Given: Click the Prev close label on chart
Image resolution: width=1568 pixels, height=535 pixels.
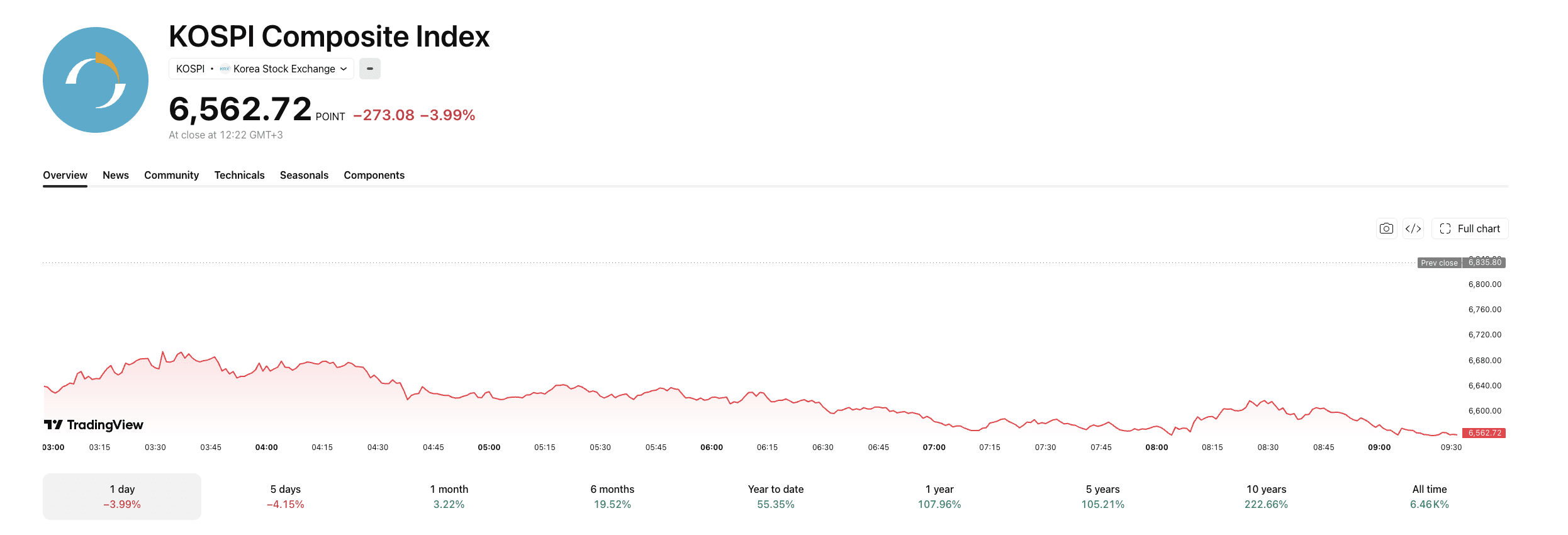Looking at the screenshot, I should click(1440, 262).
